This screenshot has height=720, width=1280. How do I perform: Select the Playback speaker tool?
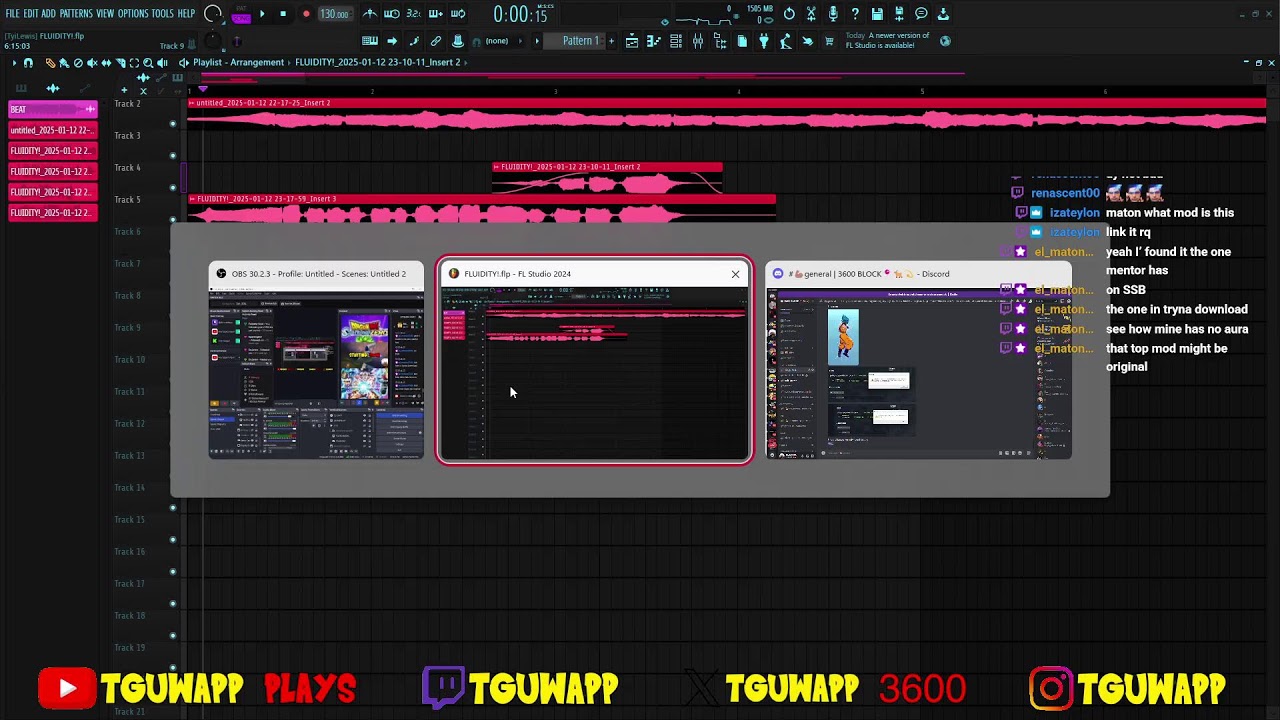click(x=162, y=62)
